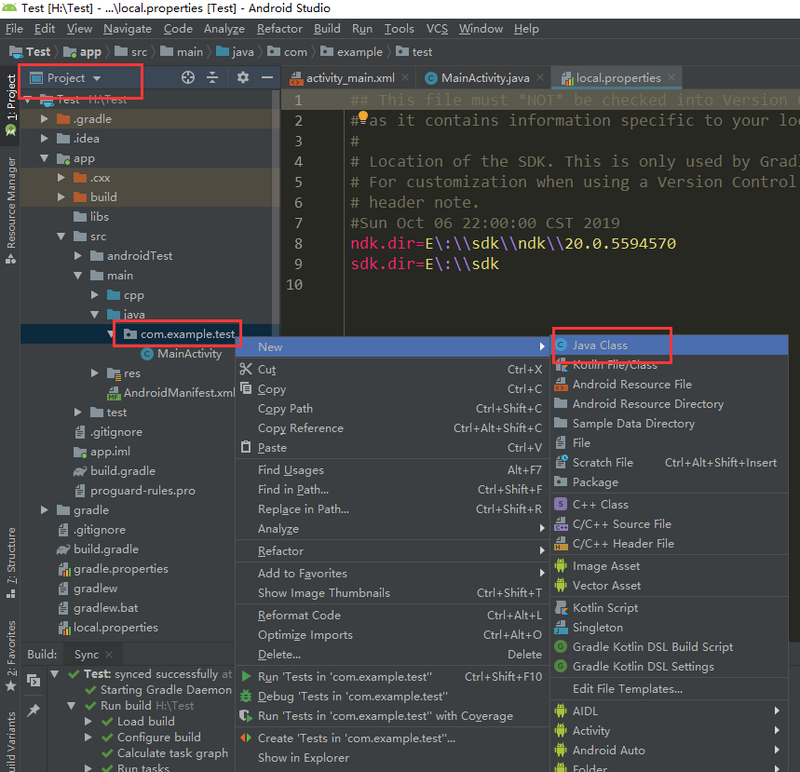Choose Show in Explorer from context menu
Image resolution: width=800 pixels, height=772 pixels.
coord(302,758)
